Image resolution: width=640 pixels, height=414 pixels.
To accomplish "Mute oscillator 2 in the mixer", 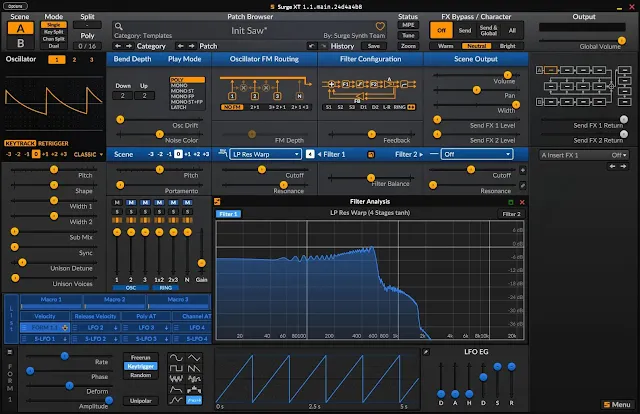I will point(131,203).
